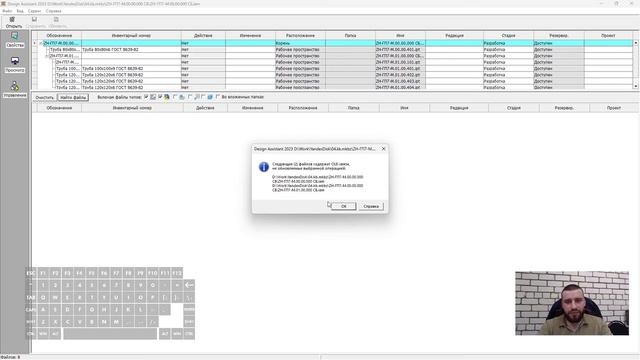Select the Труба 80x80x... tree row
Viewport: 640px width, 360px height.
tap(64, 49)
